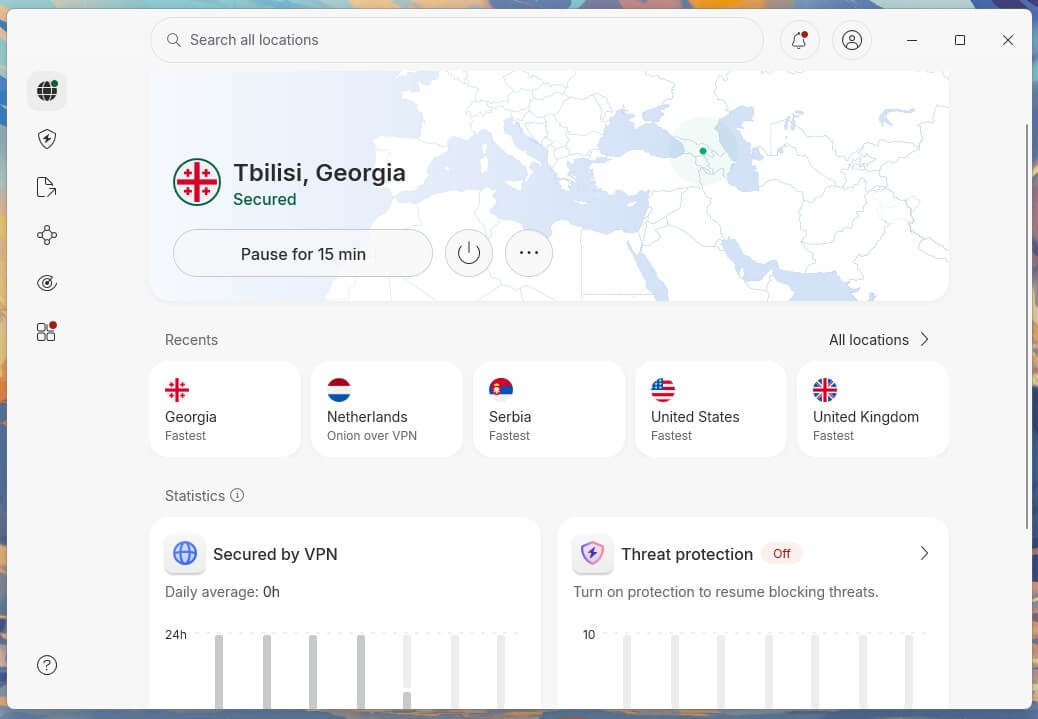Click the Threat protection Off badge
The width and height of the screenshot is (1038, 719).
point(782,553)
